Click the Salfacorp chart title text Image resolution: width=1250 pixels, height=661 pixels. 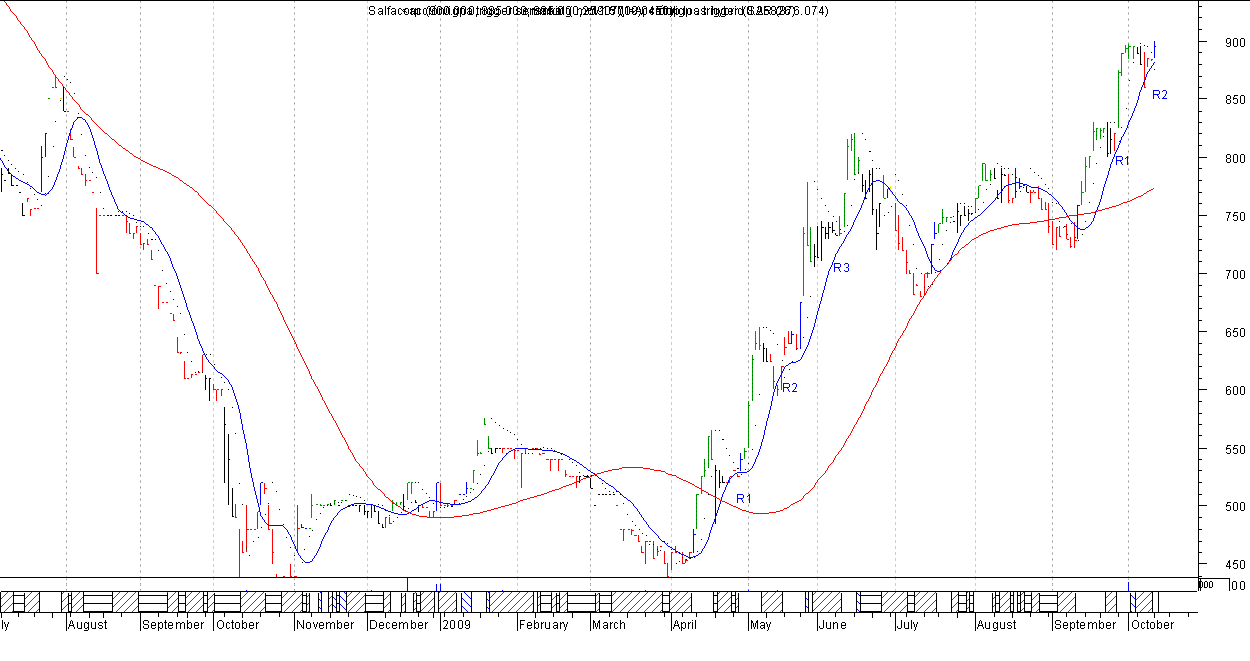pyautogui.click(x=597, y=11)
